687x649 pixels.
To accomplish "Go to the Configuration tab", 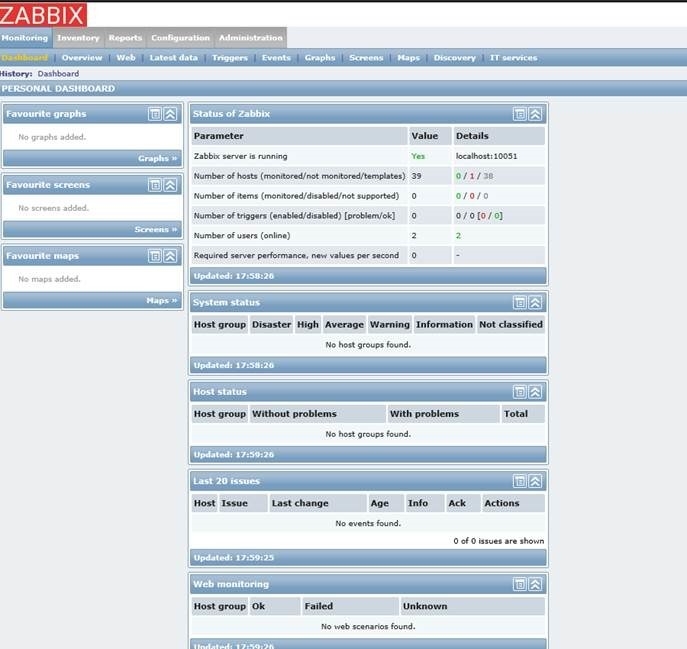I will click(181, 38).
